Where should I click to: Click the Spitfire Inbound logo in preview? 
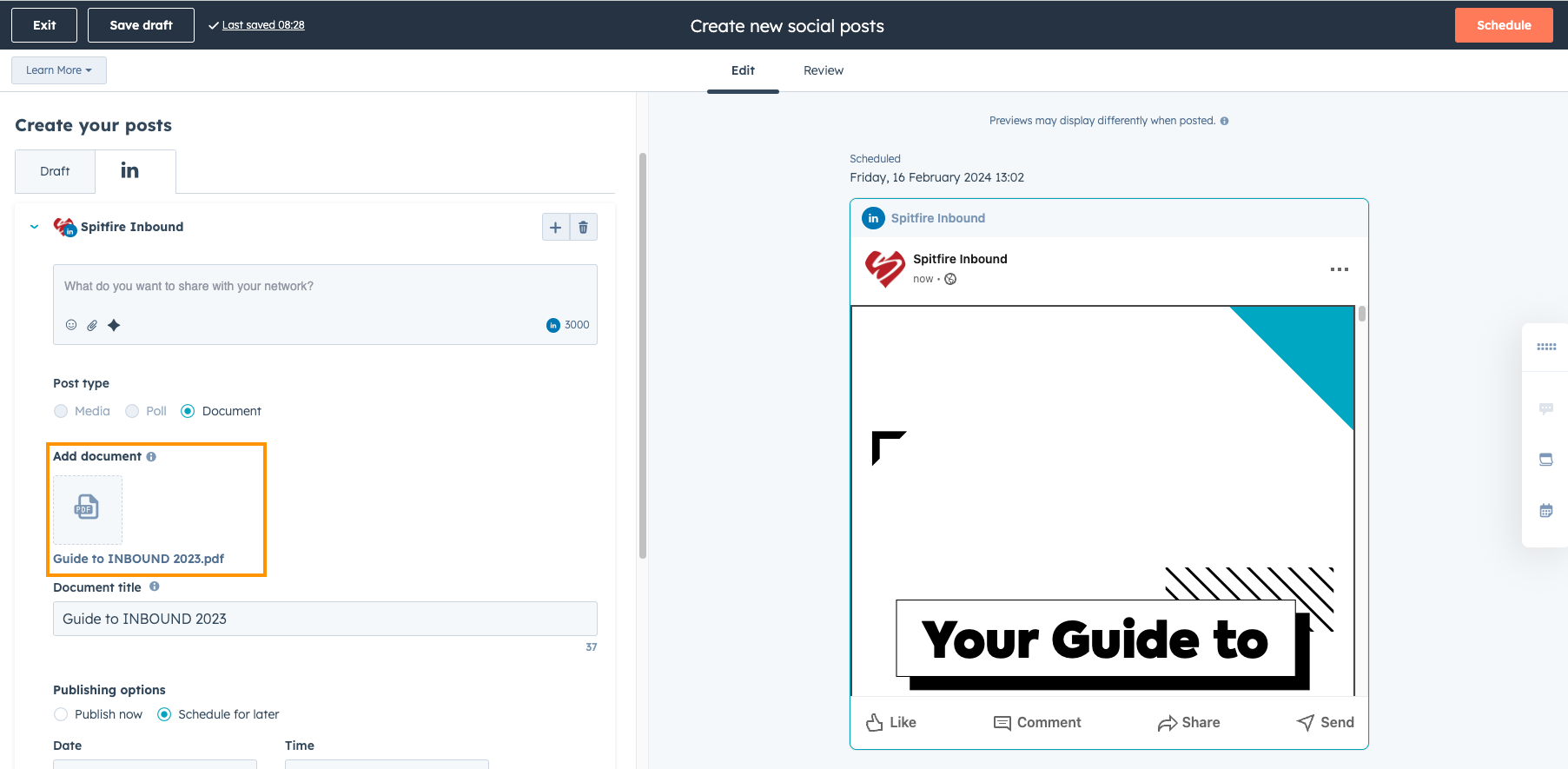pos(885,268)
